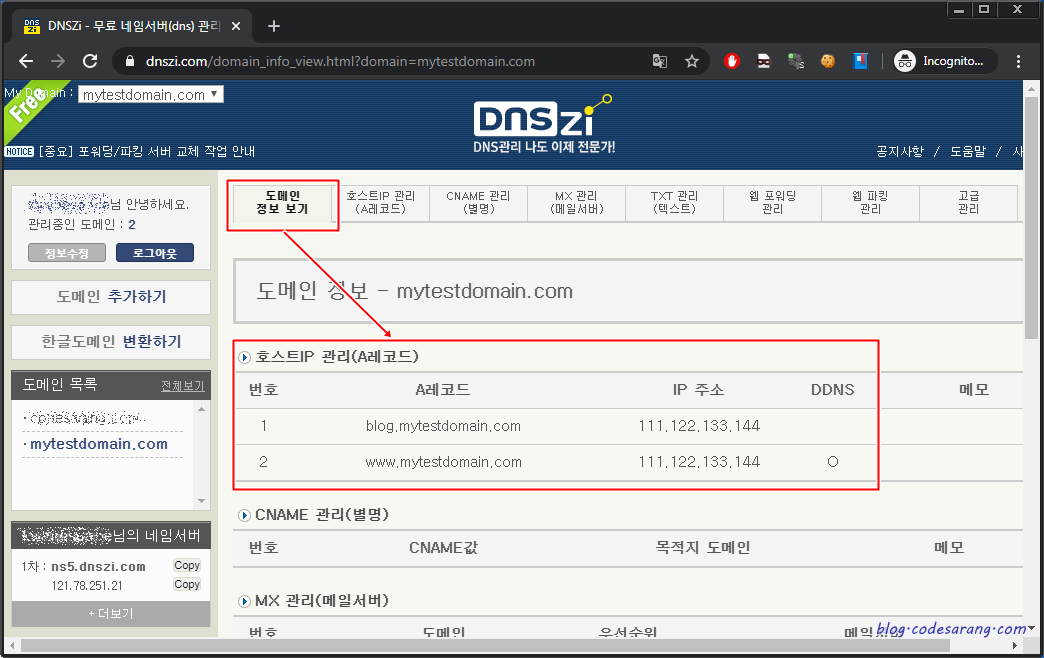Viewport: 1044px width, 658px height.
Task: Click IP 111.122.133.144 in row 2
Action: coord(699,462)
